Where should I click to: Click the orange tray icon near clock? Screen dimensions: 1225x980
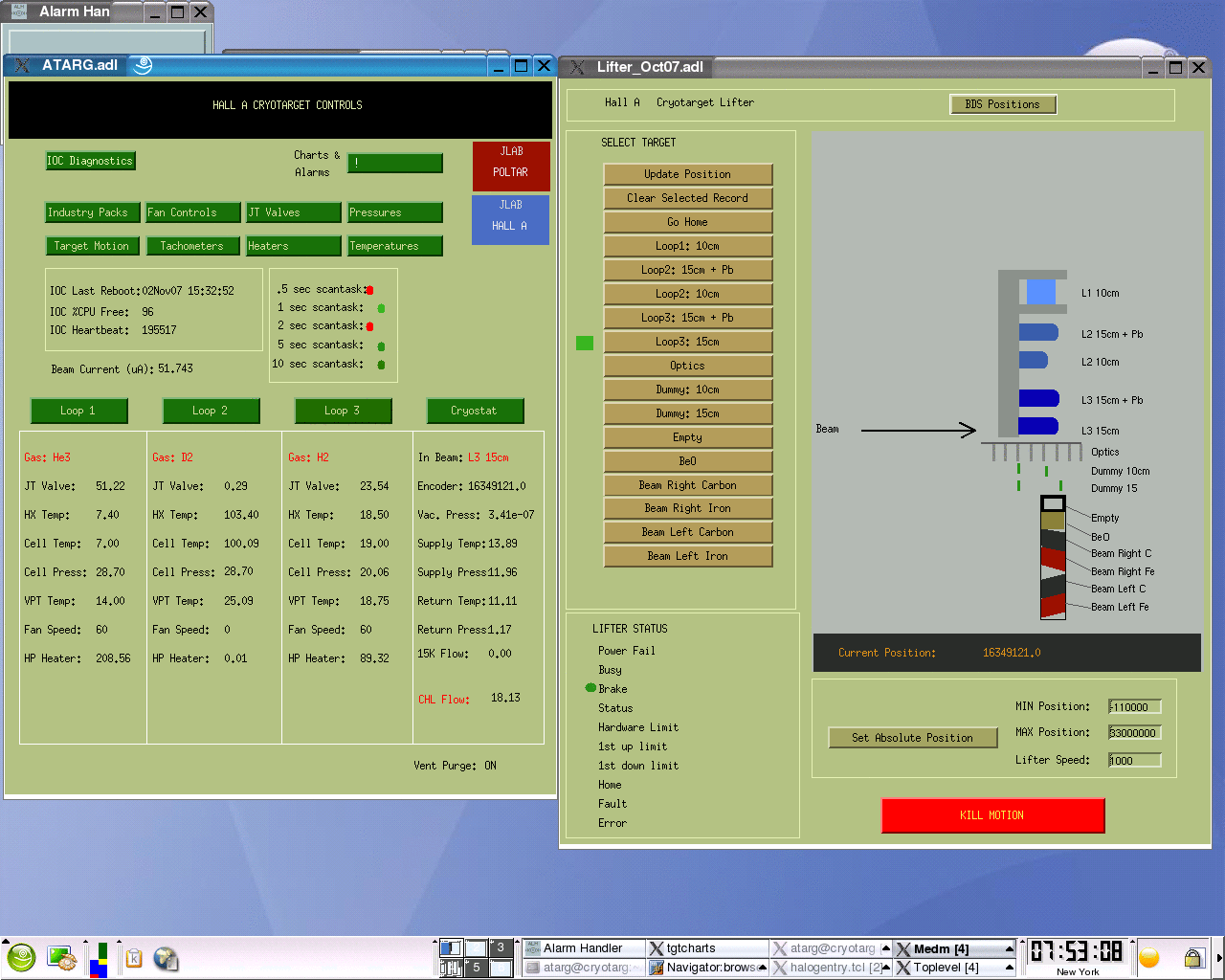(x=1149, y=958)
